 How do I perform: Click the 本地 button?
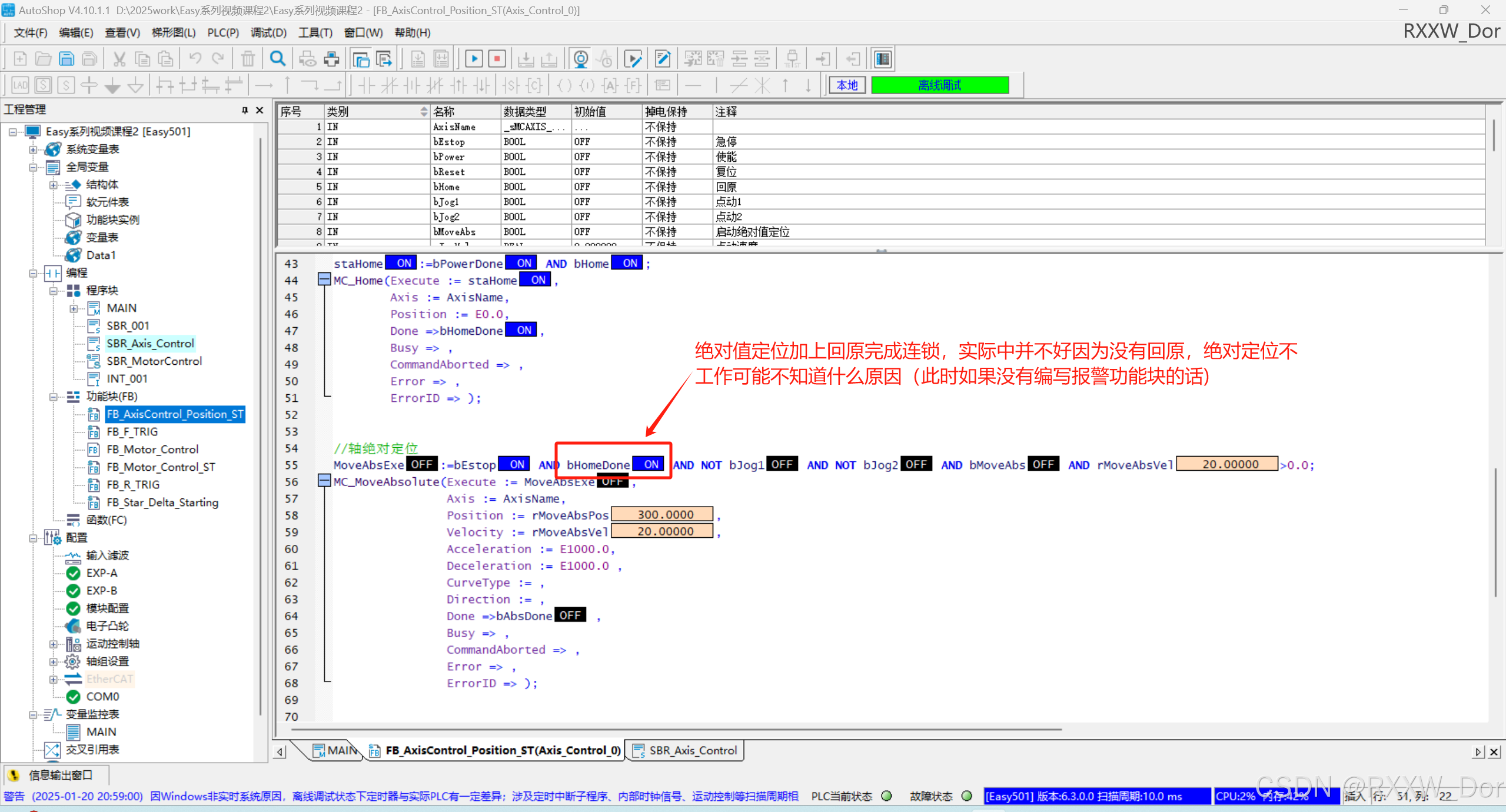pos(847,85)
